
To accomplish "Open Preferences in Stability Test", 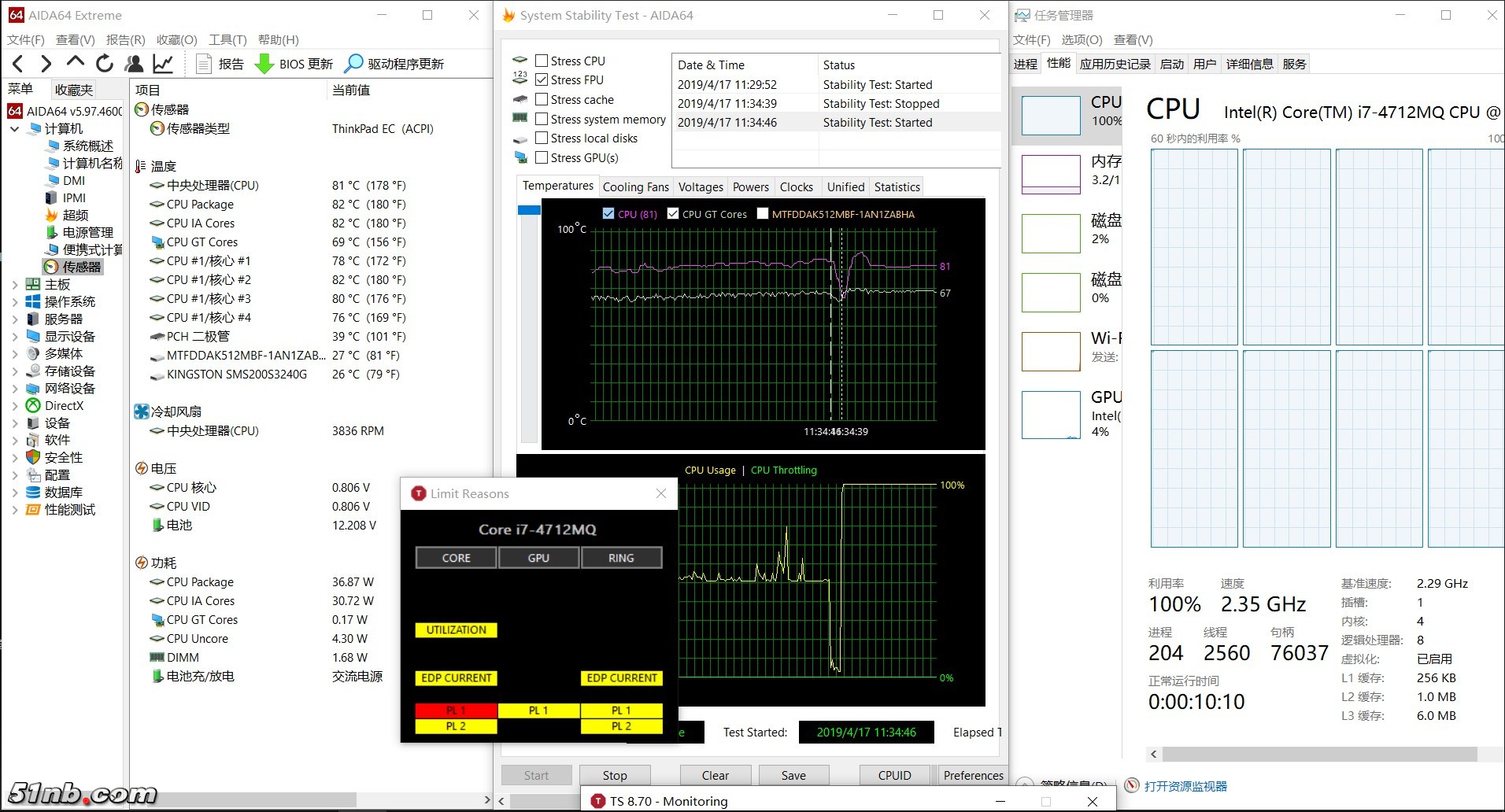I will [973, 775].
